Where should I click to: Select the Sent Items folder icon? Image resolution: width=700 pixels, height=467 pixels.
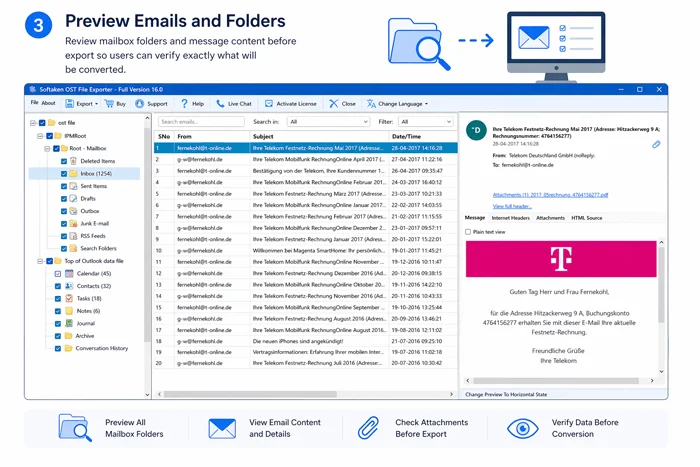(x=73, y=186)
